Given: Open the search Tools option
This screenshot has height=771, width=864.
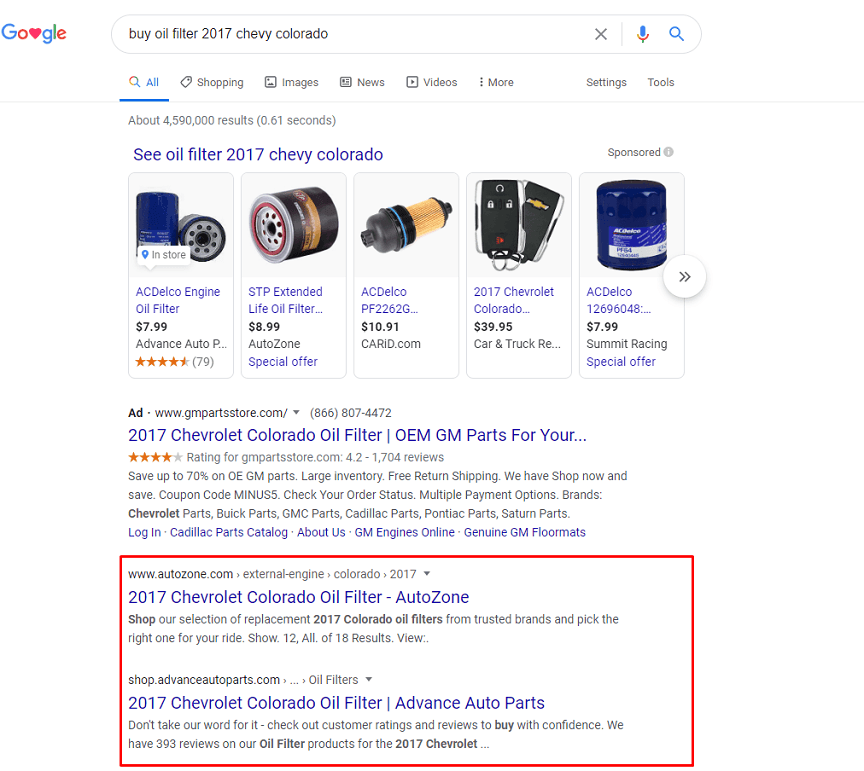Looking at the screenshot, I should click(661, 82).
